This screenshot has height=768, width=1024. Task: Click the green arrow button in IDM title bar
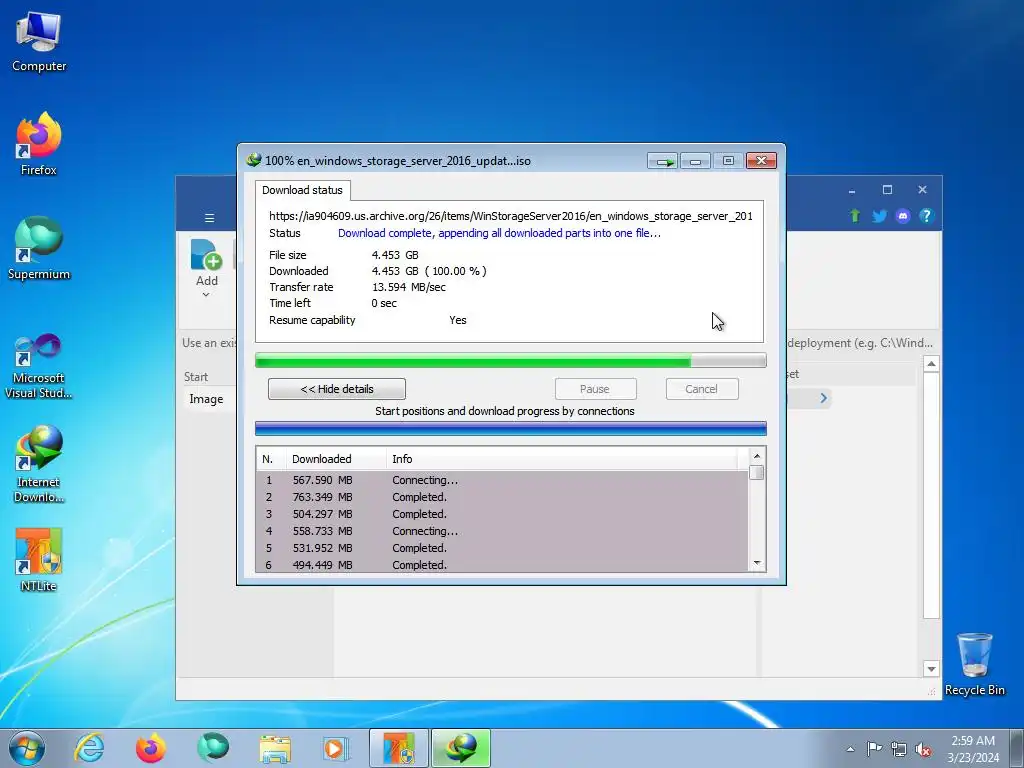663,161
